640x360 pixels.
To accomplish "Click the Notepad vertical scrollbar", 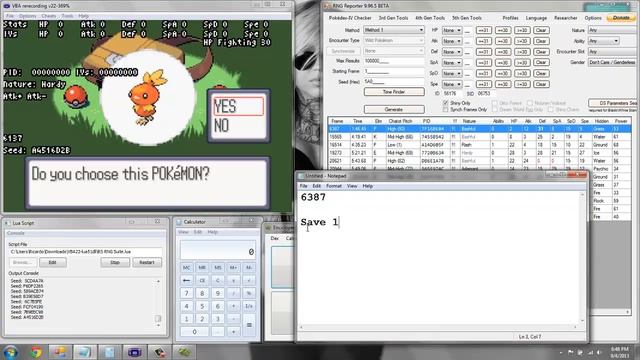I will point(582,258).
